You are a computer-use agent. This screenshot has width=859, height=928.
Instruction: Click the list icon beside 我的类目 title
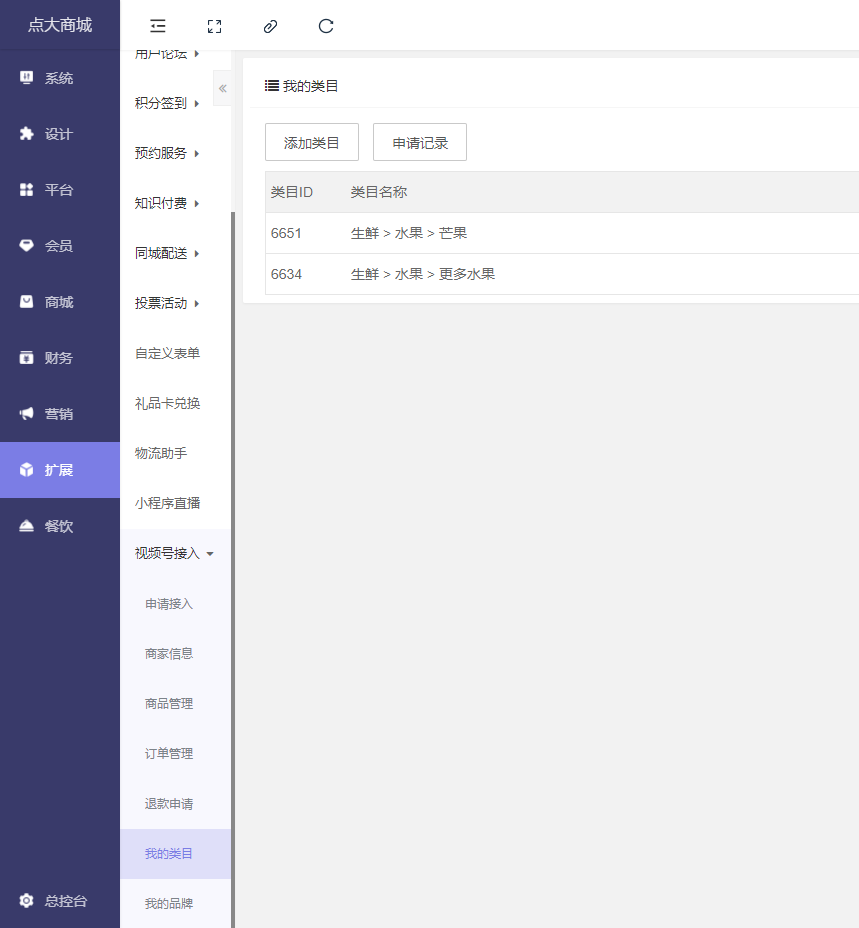pos(272,86)
